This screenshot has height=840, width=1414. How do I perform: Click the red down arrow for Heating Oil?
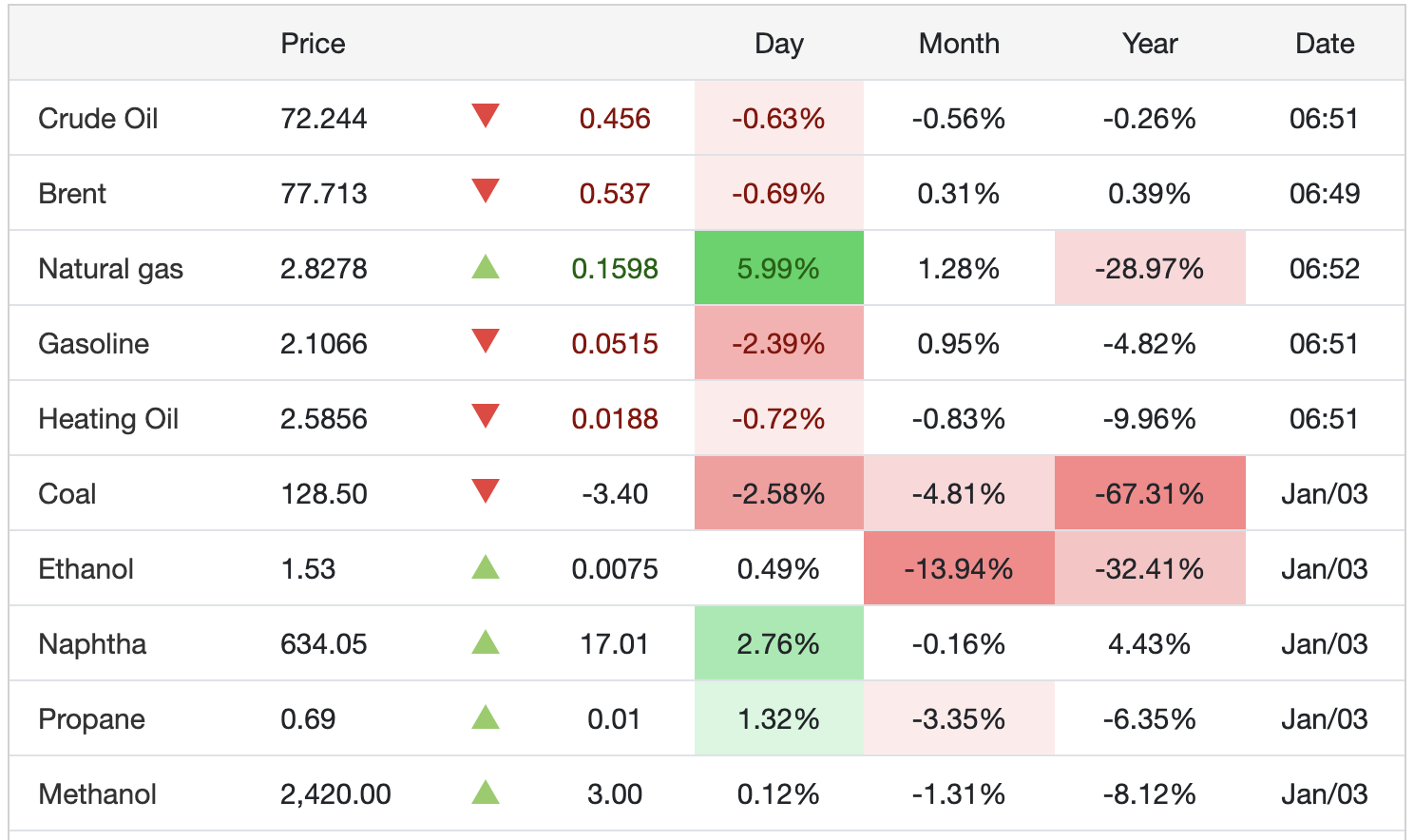point(486,416)
